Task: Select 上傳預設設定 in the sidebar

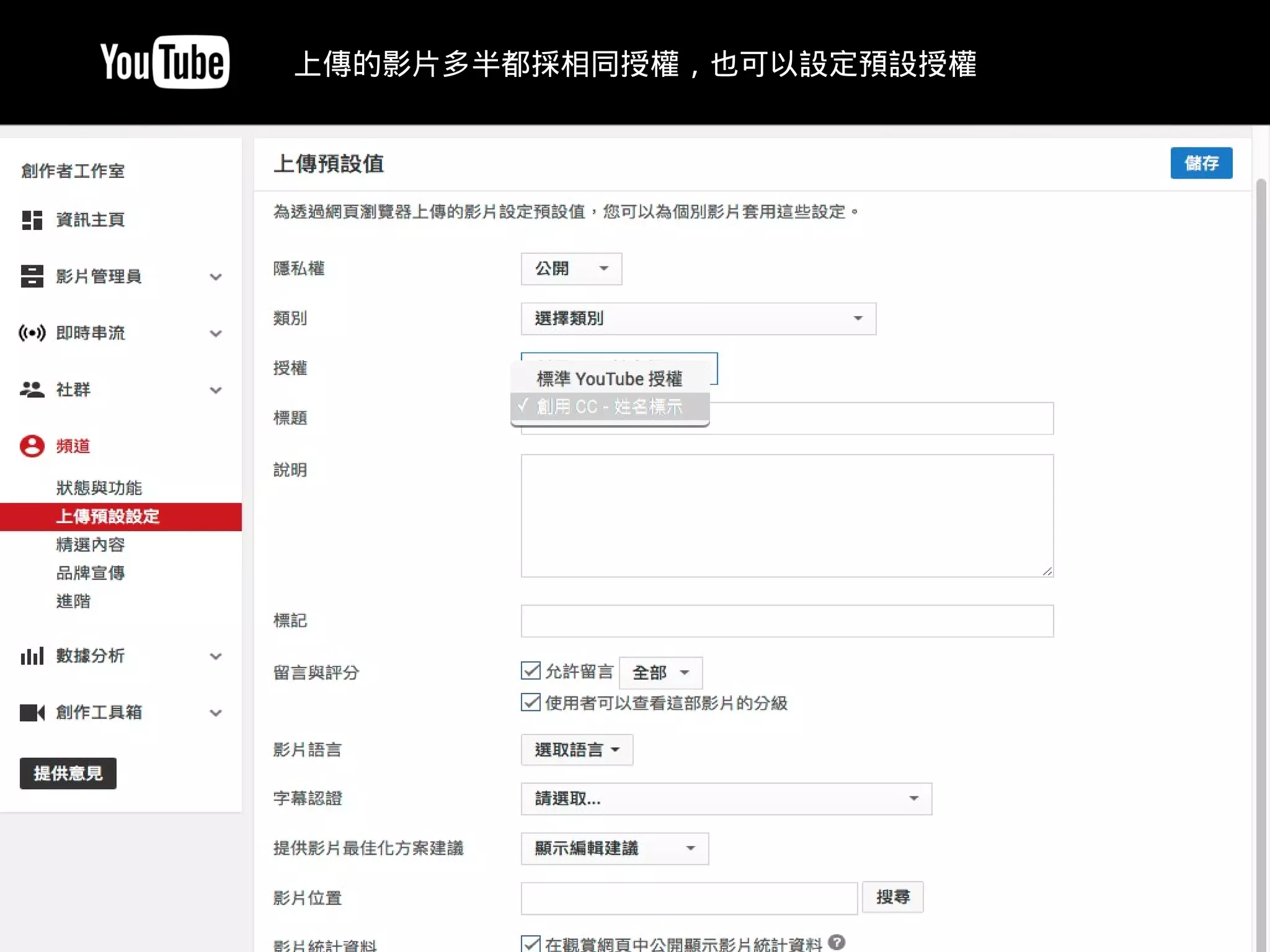Action: 121,517
